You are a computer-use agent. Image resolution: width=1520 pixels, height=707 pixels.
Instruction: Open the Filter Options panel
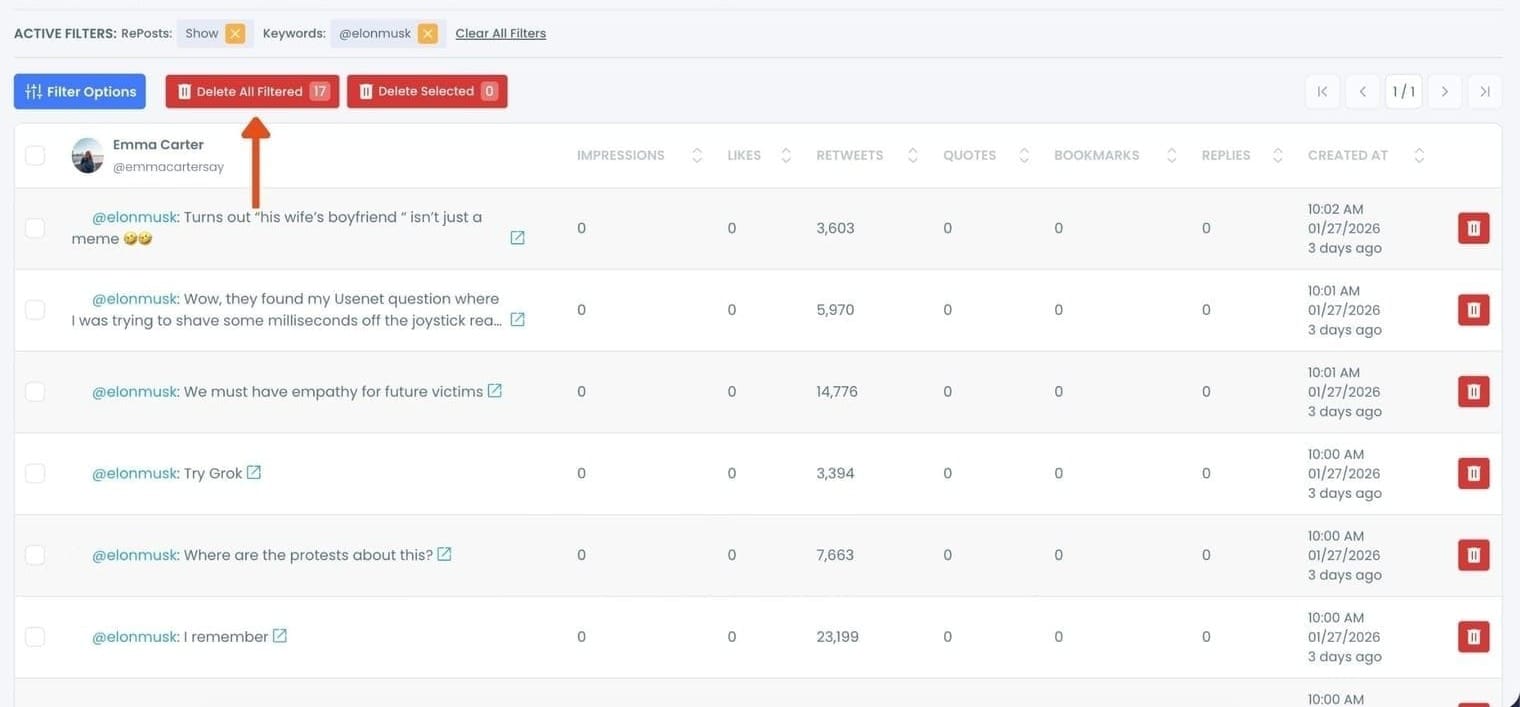pos(80,92)
